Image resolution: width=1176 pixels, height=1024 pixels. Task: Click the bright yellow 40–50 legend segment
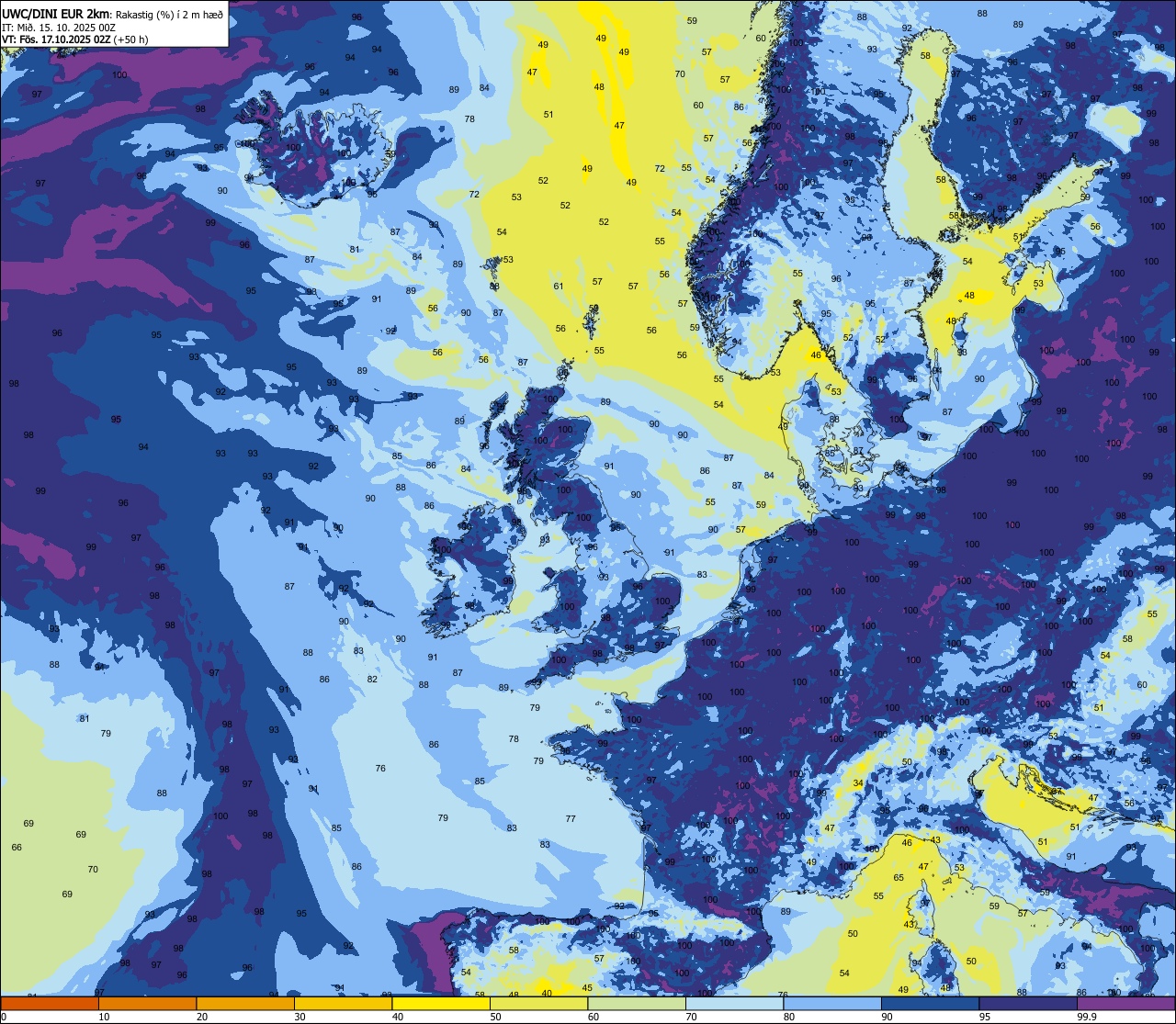(441, 1003)
